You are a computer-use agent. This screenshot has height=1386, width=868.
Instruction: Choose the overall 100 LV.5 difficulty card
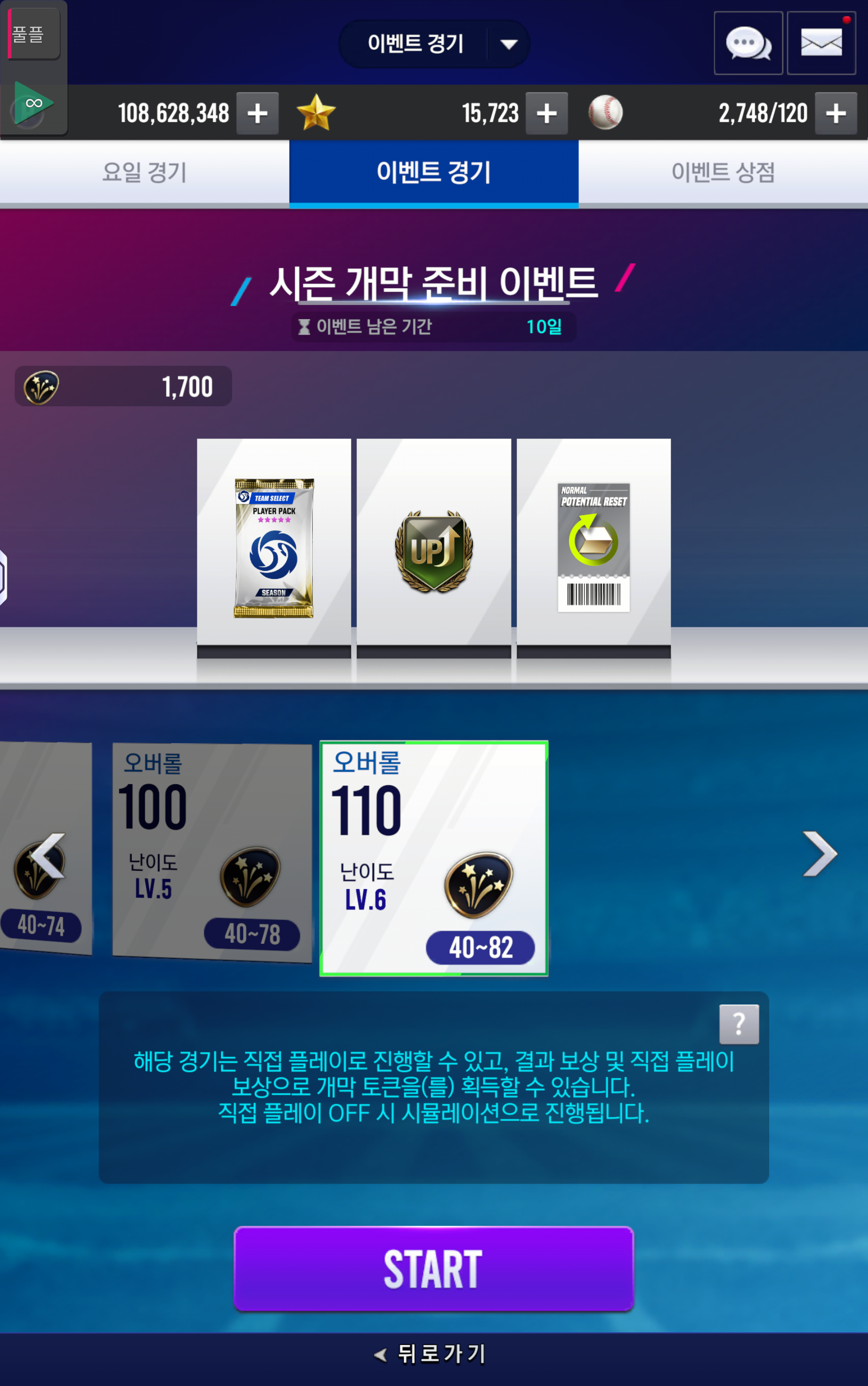[212, 852]
